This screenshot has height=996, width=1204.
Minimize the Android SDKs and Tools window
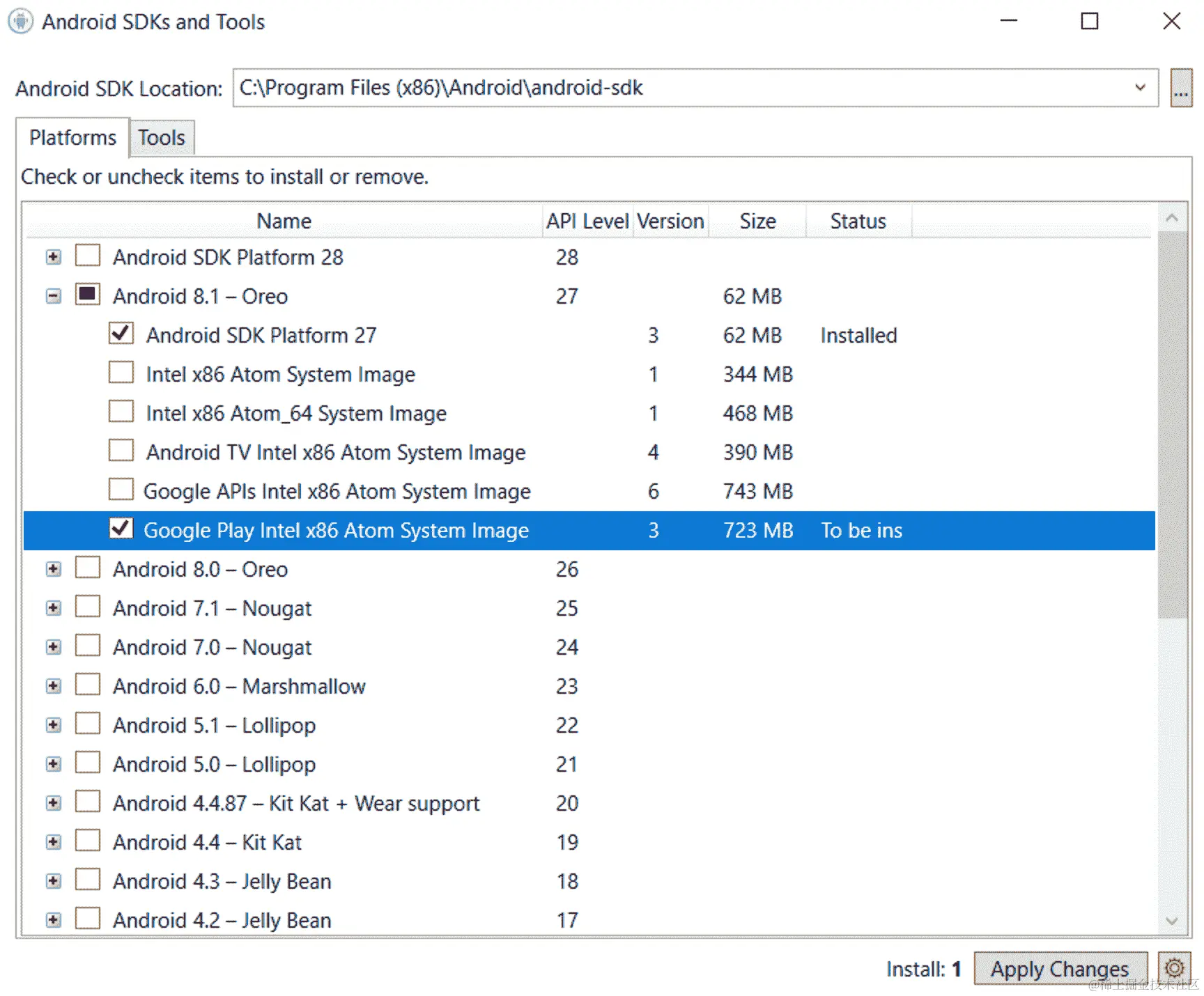click(x=1009, y=21)
